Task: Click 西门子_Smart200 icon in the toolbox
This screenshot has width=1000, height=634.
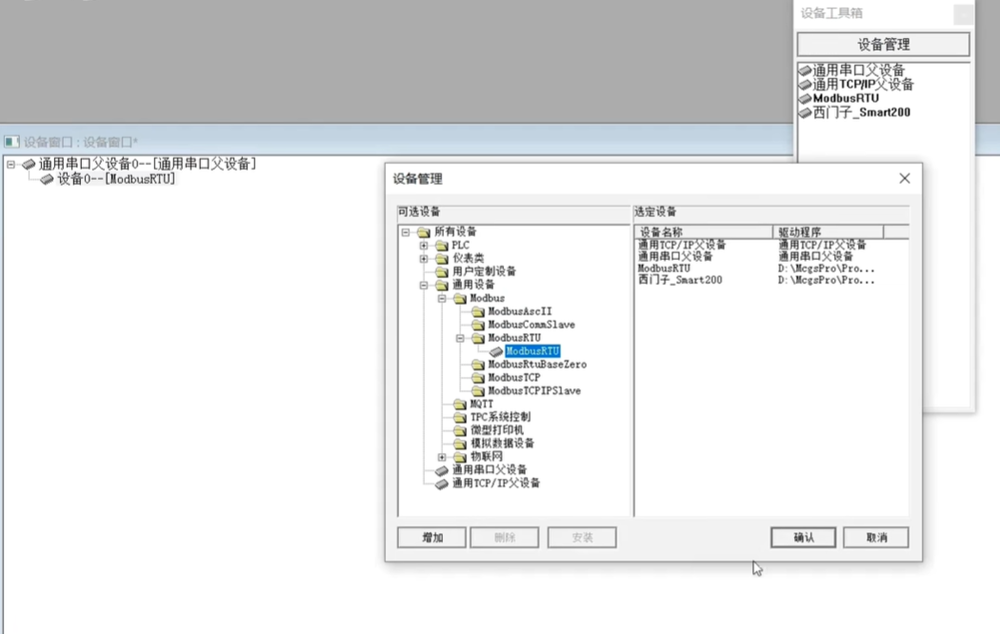Action: tap(805, 113)
